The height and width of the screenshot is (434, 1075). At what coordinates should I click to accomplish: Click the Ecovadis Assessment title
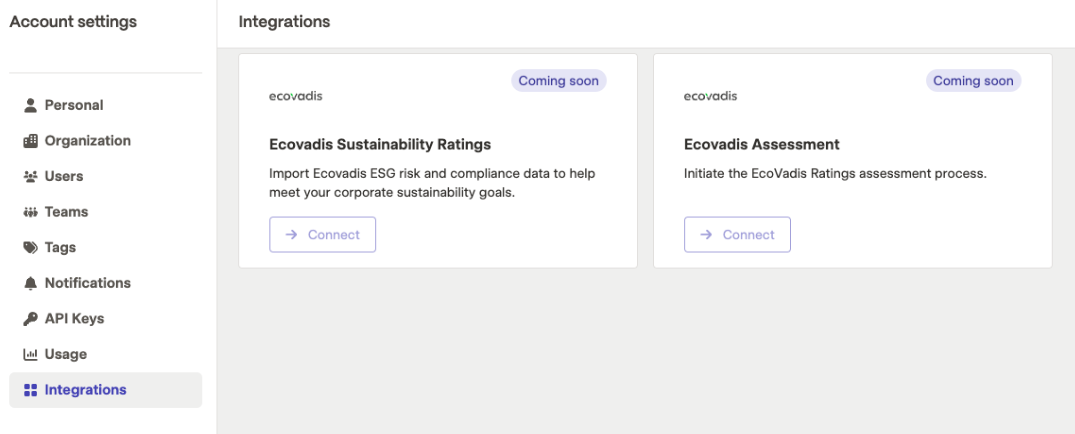pos(762,145)
